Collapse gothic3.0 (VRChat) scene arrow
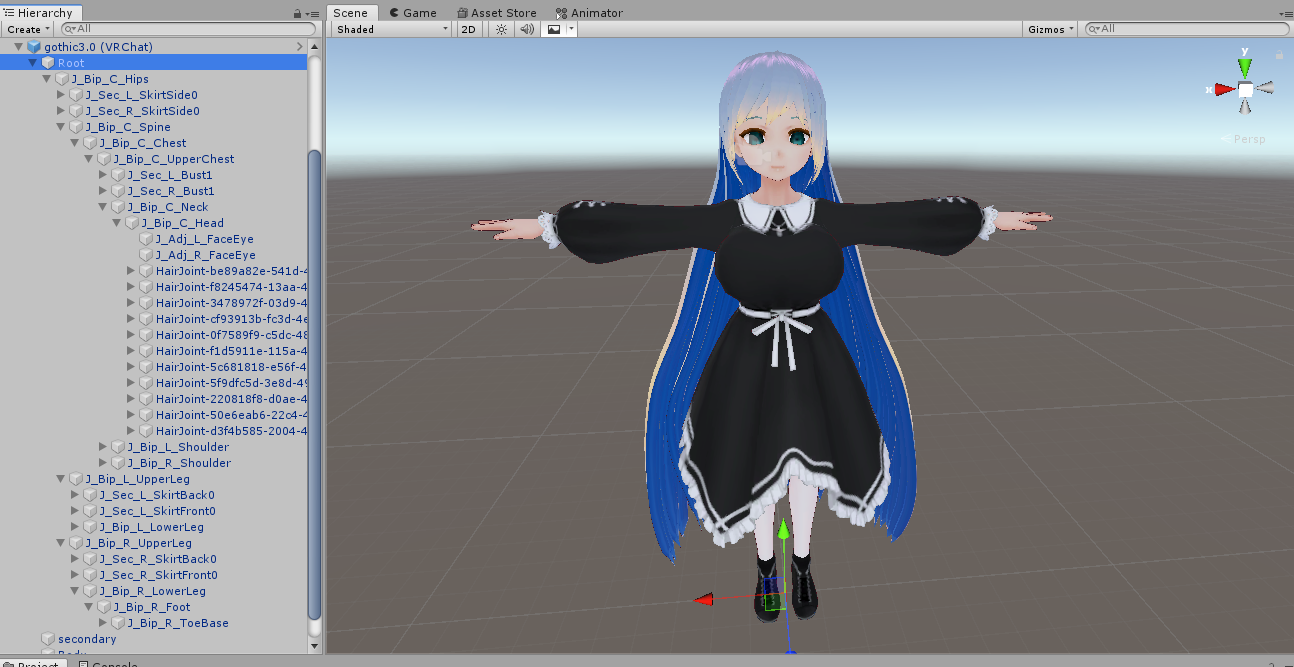Image resolution: width=1294 pixels, height=667 pixels. pyautogui.click(x=19, y=47)
